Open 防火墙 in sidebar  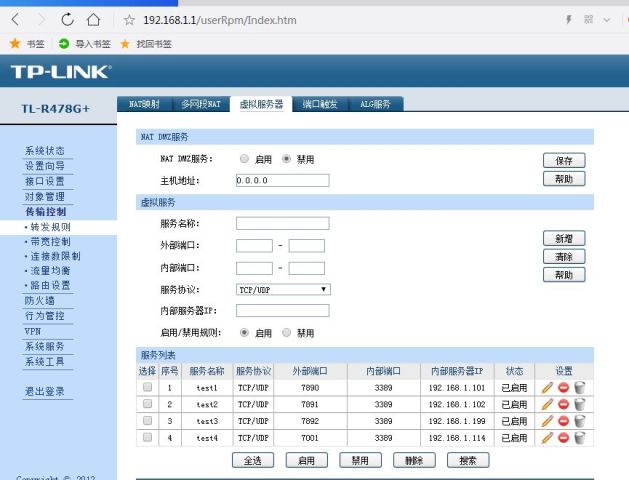coord(40,300)
